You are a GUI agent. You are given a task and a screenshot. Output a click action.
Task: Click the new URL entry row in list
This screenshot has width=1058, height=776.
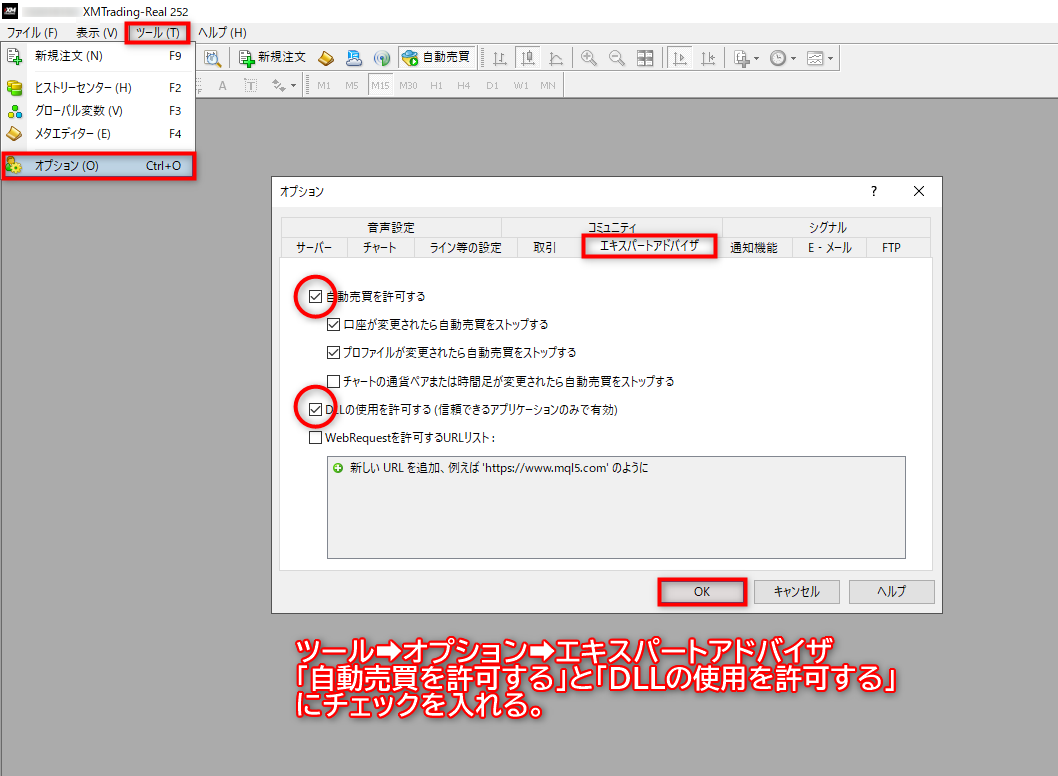coord(490,467)
